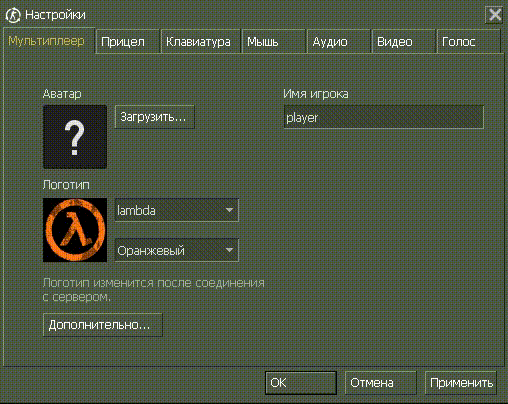Click the Загрузить... avatar button
This screenshot has height=404, width=508.
[155, 117]
